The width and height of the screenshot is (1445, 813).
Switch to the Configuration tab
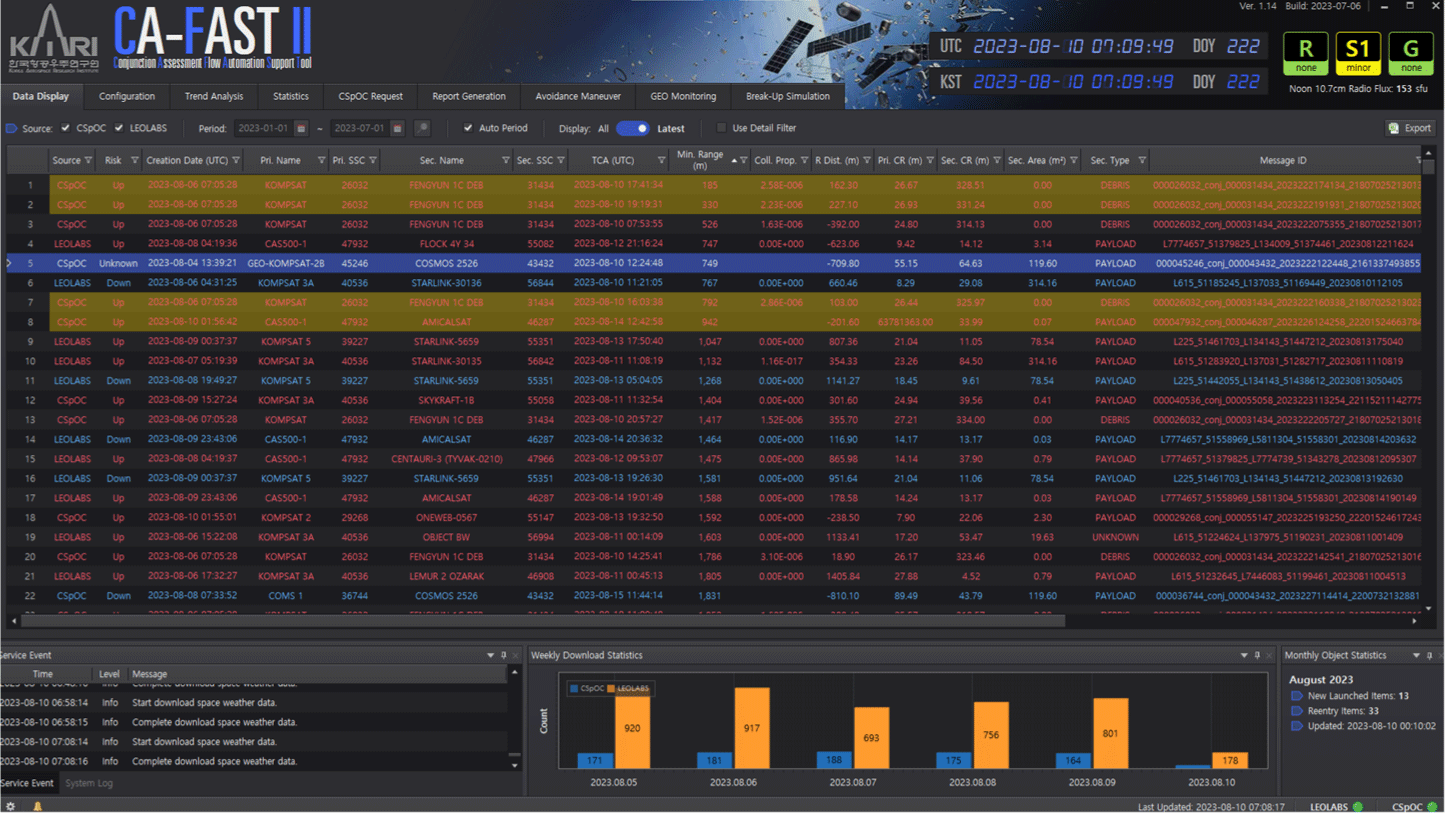127,96
